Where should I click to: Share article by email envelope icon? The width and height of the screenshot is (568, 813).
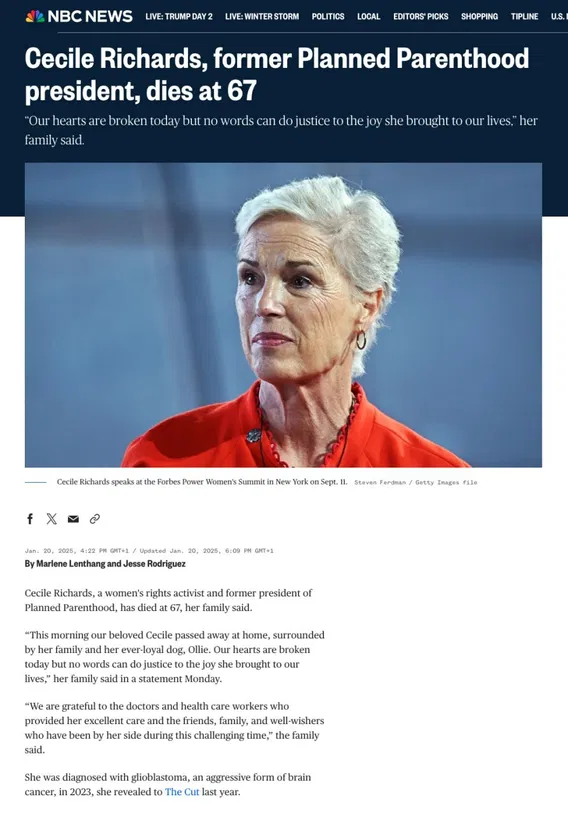(x=73, y=518)
